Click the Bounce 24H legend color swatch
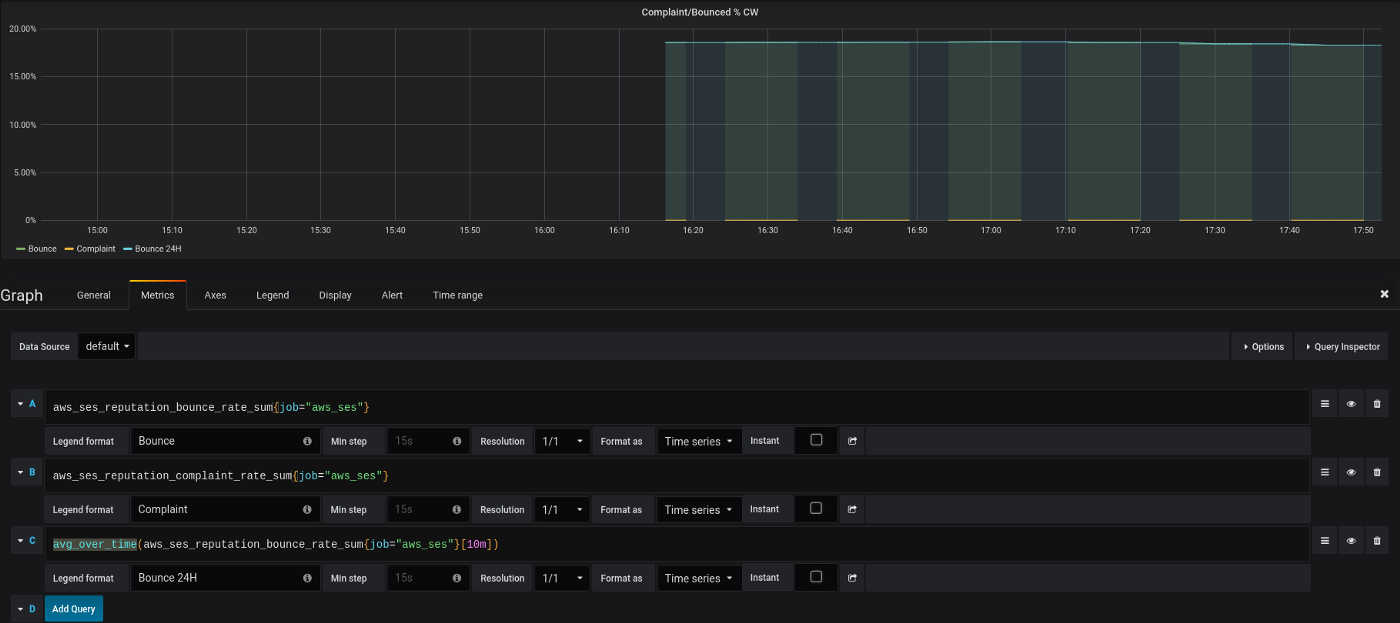The height and width of the screenshot is (623, 1400). (127, 248)
